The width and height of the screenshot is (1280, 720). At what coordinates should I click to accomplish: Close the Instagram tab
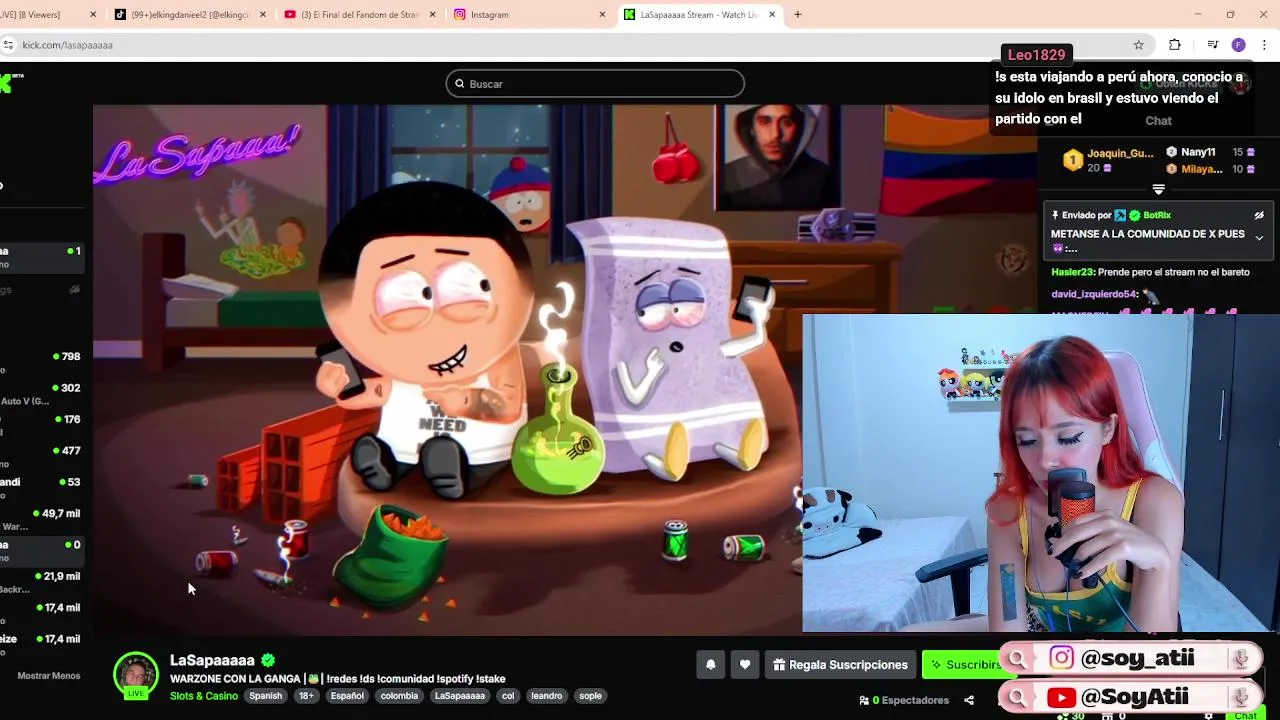(x=602, y=15)
